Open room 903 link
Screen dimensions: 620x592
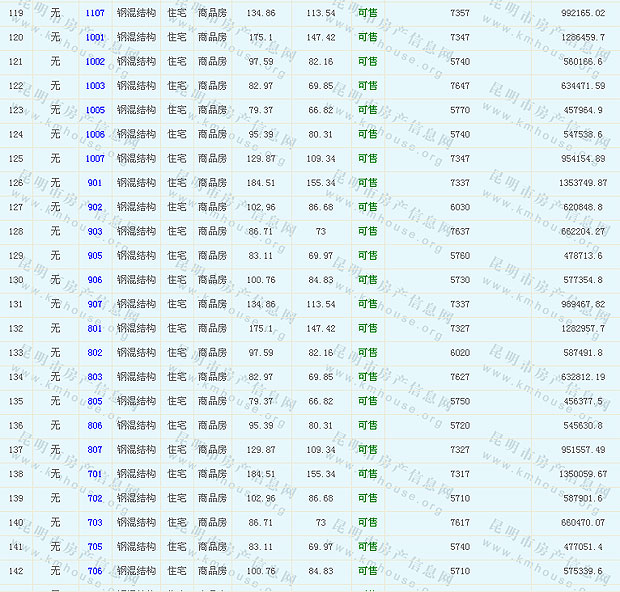point(95,231)
